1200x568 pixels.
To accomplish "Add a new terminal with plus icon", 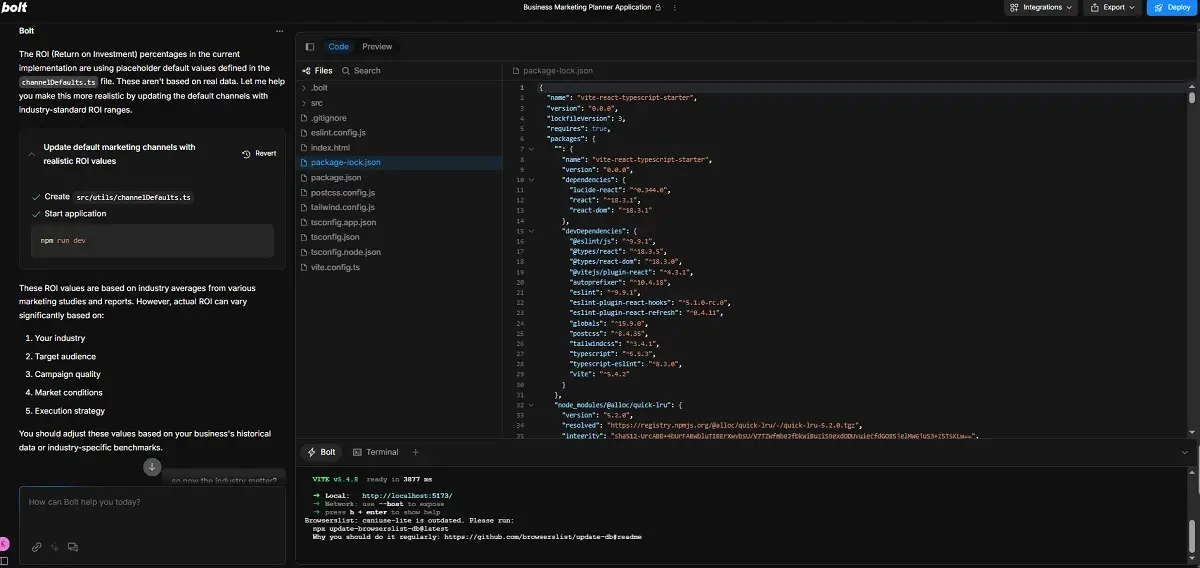I will tap(416, 452).
